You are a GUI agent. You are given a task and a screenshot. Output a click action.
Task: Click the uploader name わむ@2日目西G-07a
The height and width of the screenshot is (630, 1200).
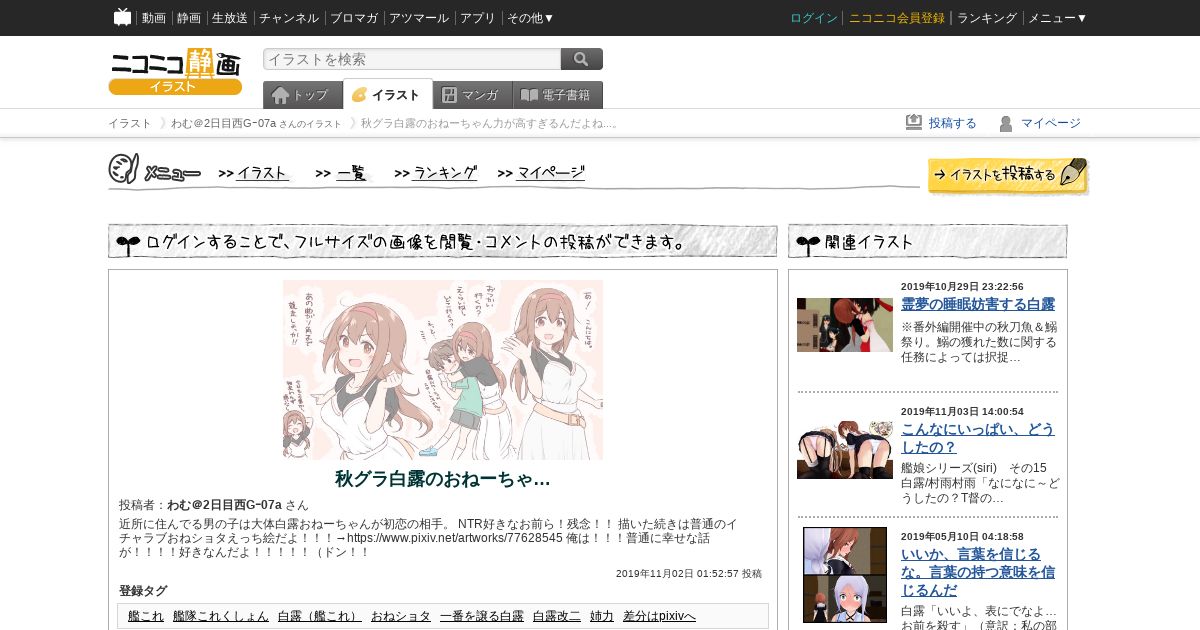[224, 505]
